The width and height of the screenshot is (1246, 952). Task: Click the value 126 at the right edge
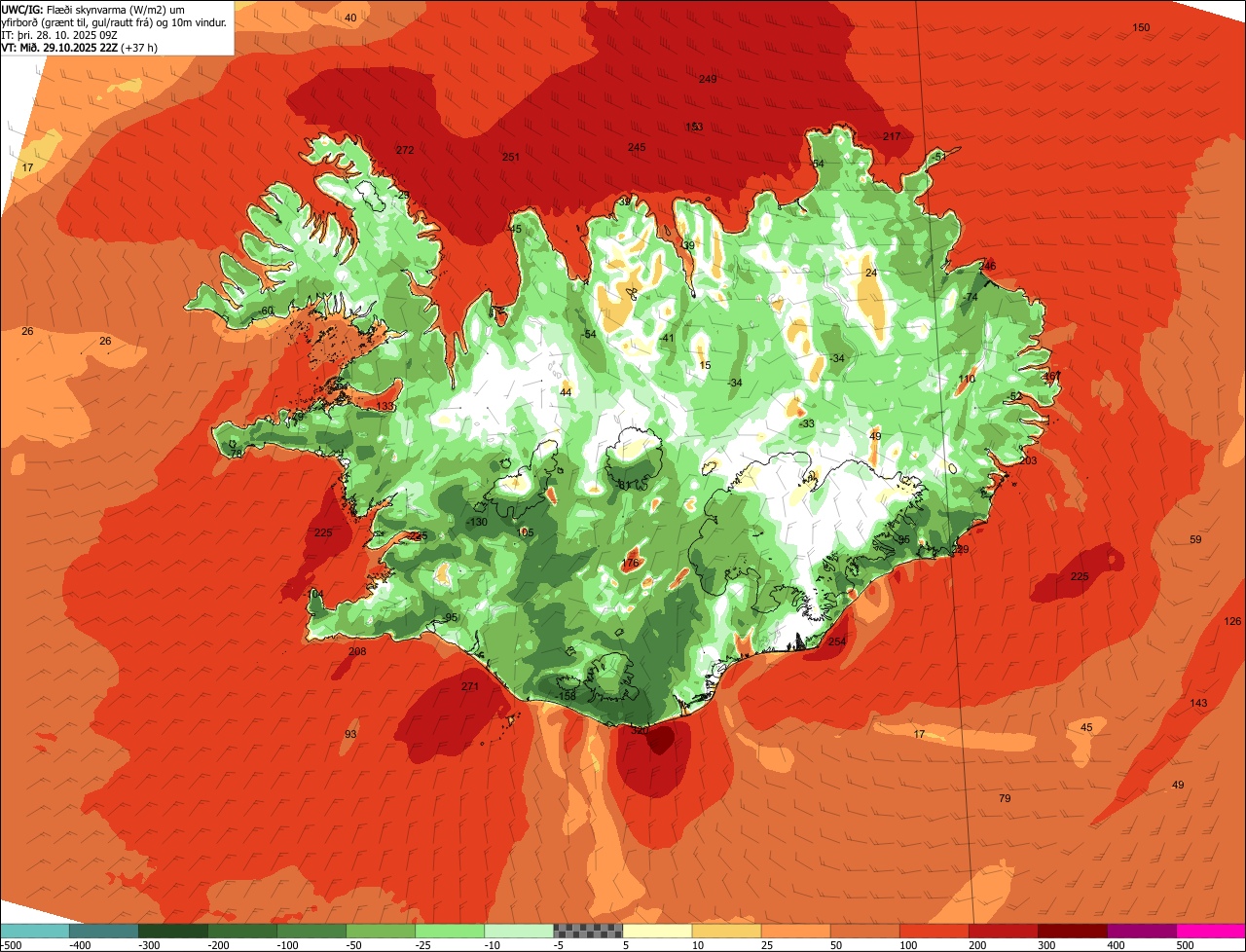tap(1232, 621)
